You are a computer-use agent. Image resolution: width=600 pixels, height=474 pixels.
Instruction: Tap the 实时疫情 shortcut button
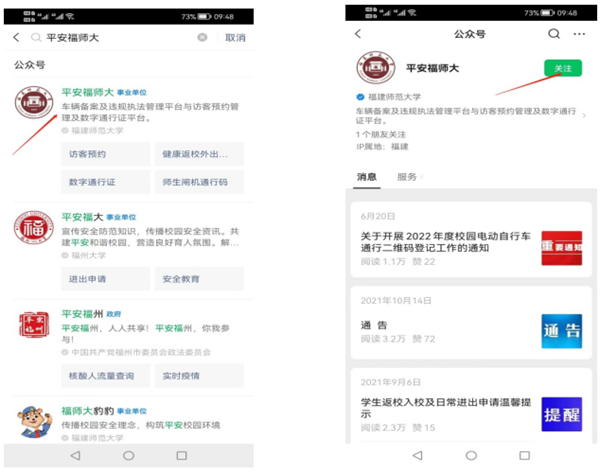tap(199, 376)
